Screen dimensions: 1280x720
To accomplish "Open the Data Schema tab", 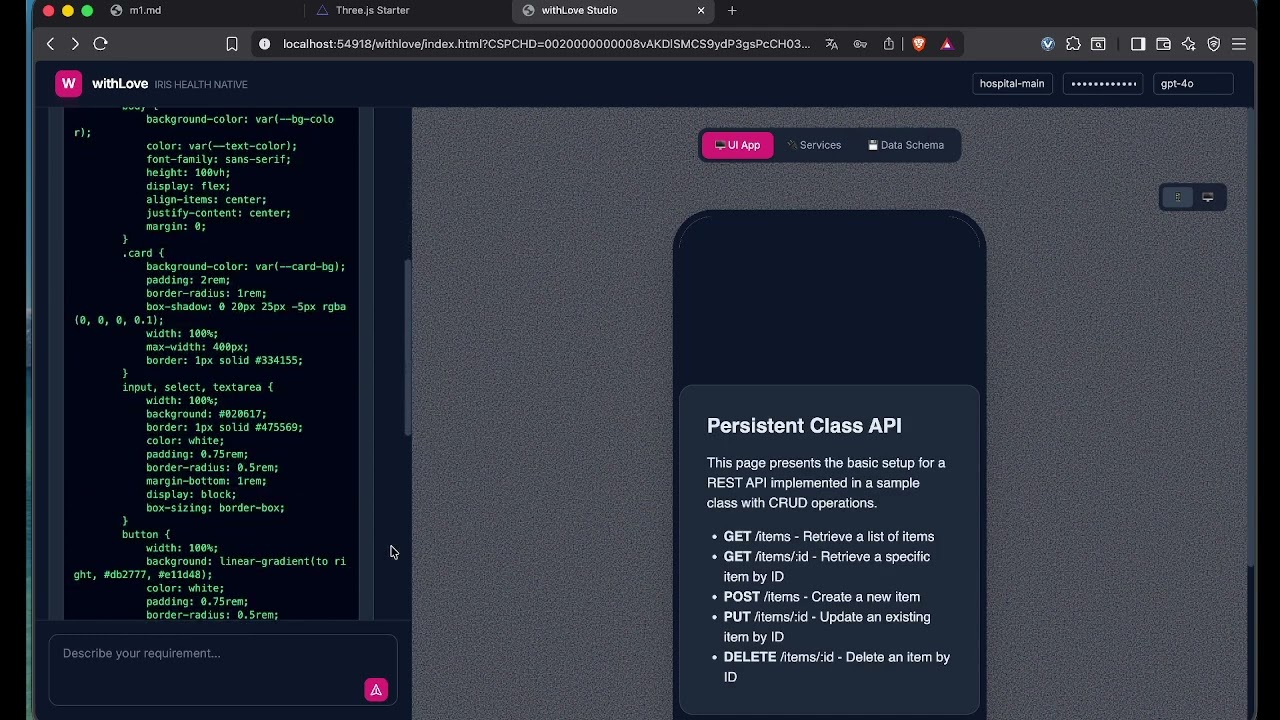I will tap(906, 145).
